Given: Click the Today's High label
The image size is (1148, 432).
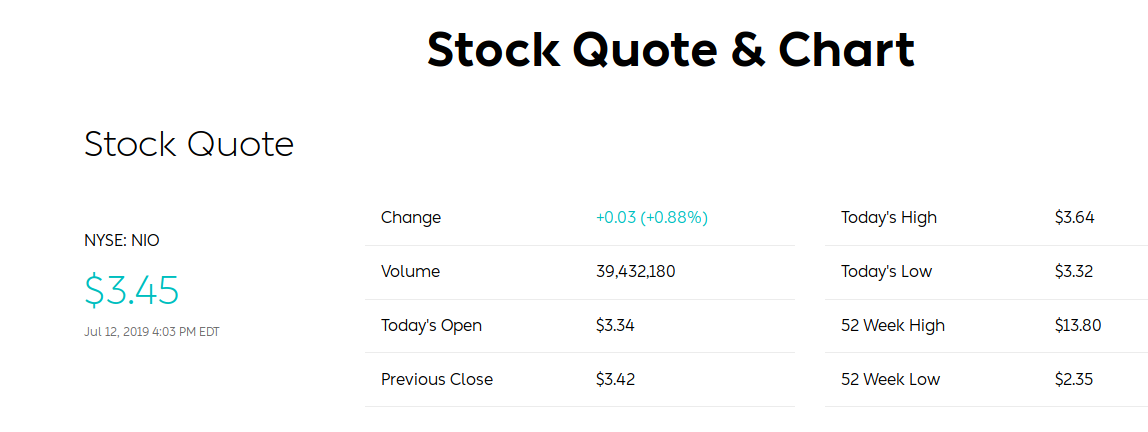Looking at the screenshot, I should coord(889,218).
